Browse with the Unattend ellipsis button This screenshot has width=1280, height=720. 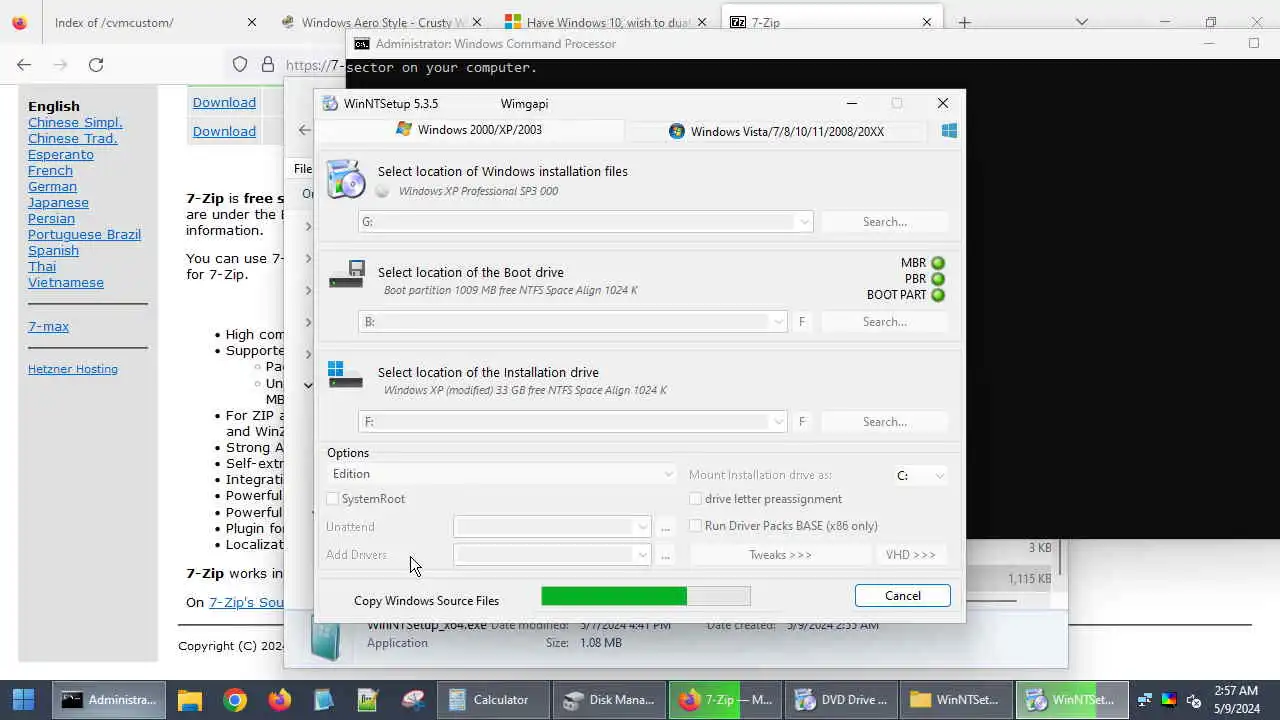pyautogui.click(x=666, y=527)
